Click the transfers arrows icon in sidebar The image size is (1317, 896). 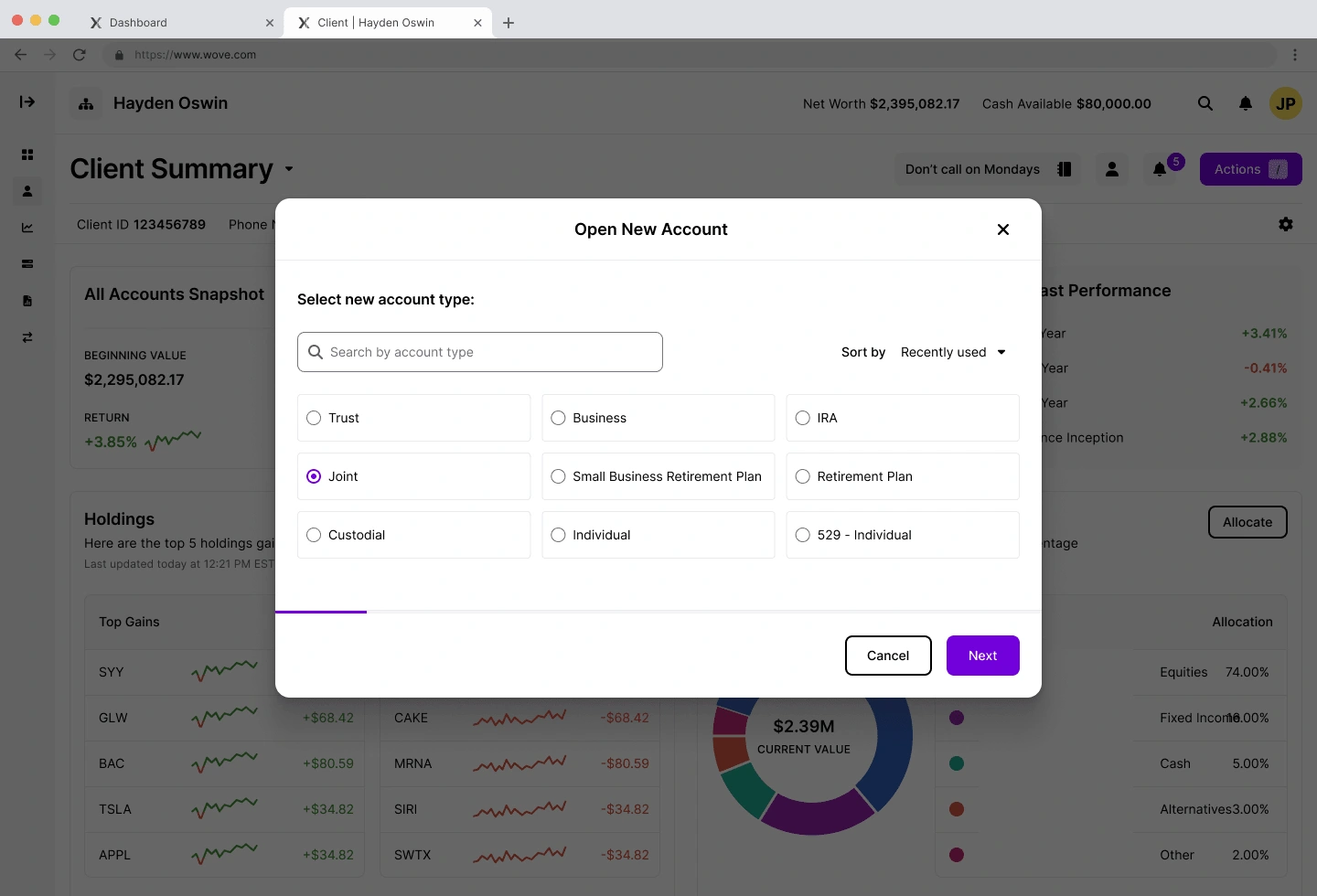(27, 337)
